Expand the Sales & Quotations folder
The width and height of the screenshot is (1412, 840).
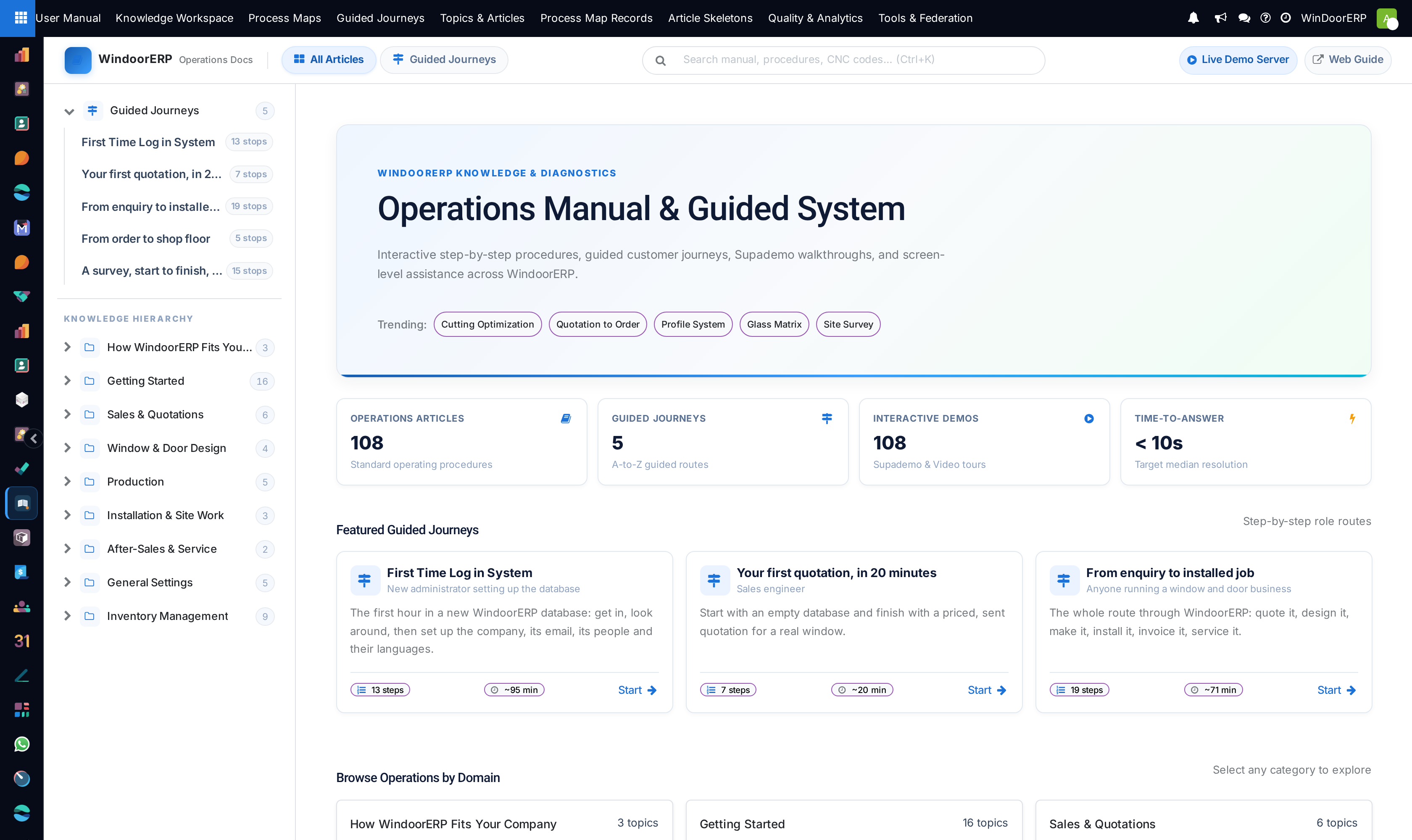(67, 415)
